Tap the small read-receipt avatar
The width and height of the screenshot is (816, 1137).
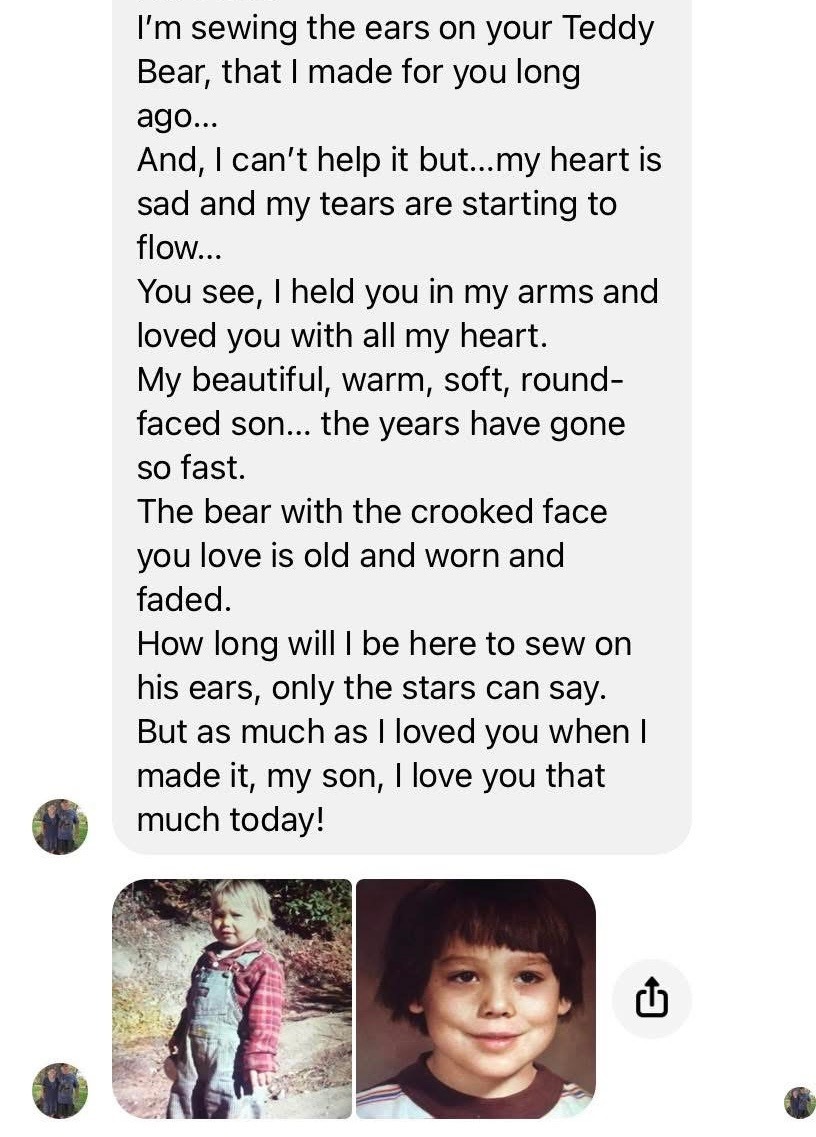[x=799, y=1102]
